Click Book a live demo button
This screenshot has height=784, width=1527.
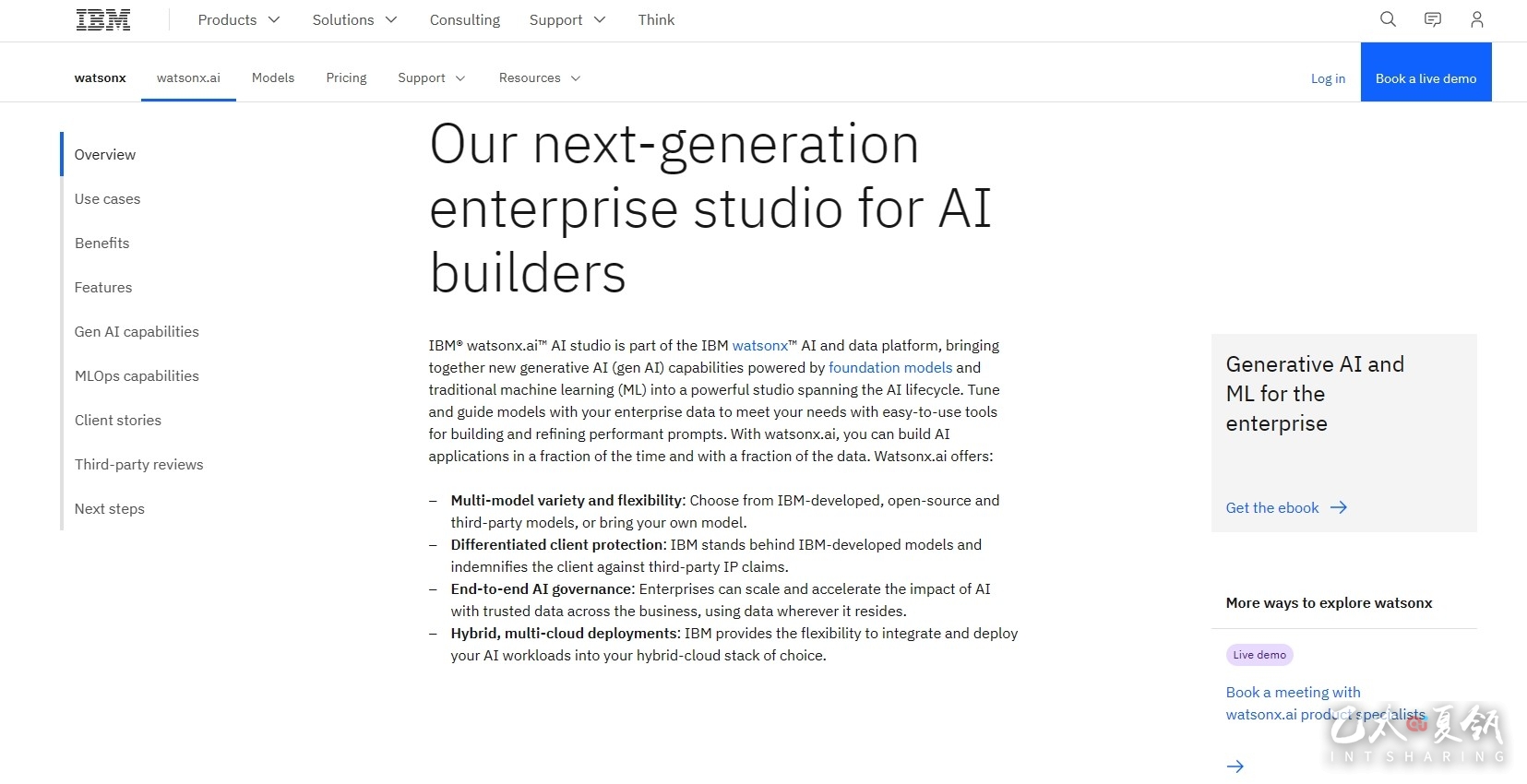(1426, 72)
